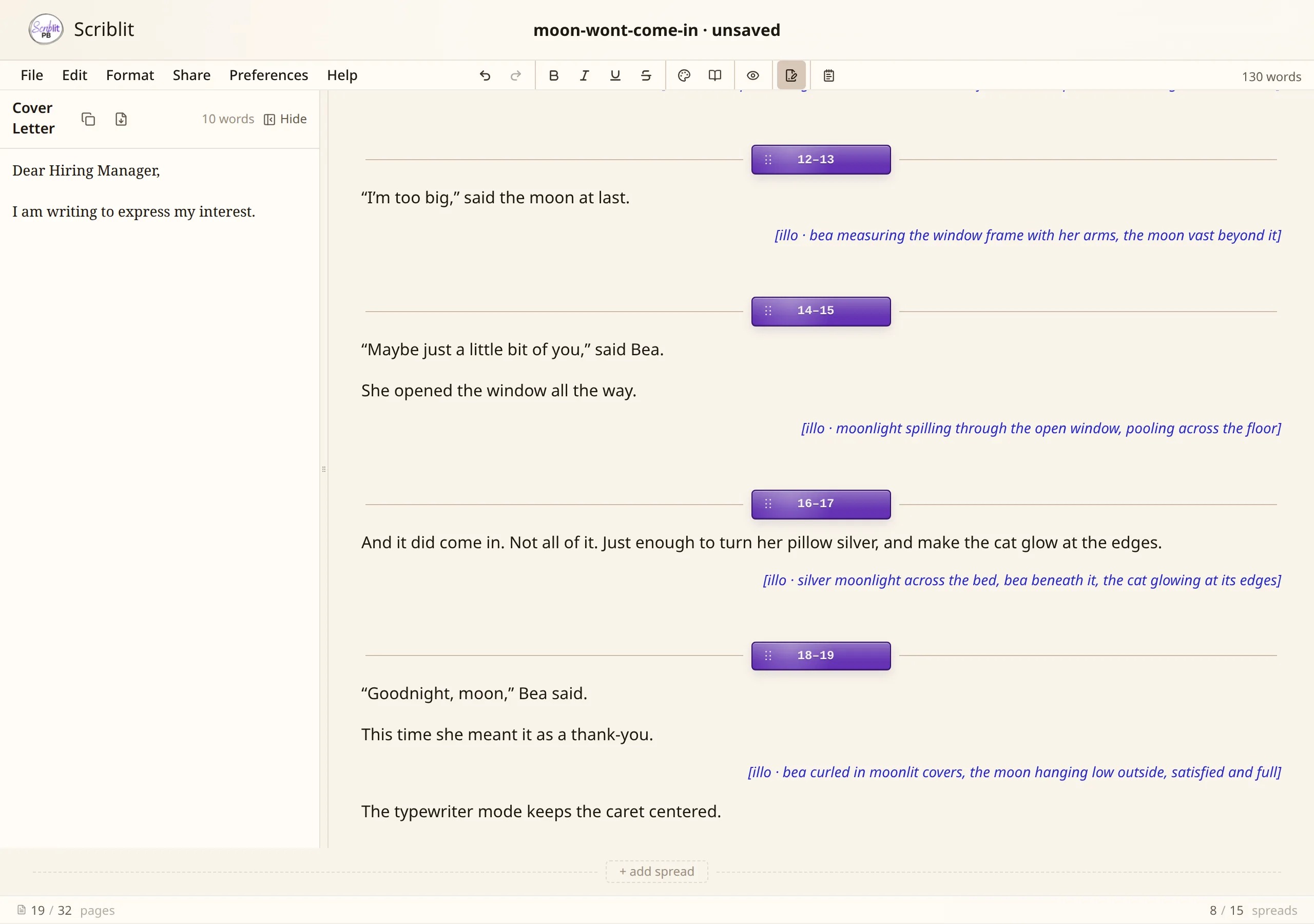Click the notepad icon in toolbar
The height and width of the screenshot is (924, 1314).
(828, 75)
